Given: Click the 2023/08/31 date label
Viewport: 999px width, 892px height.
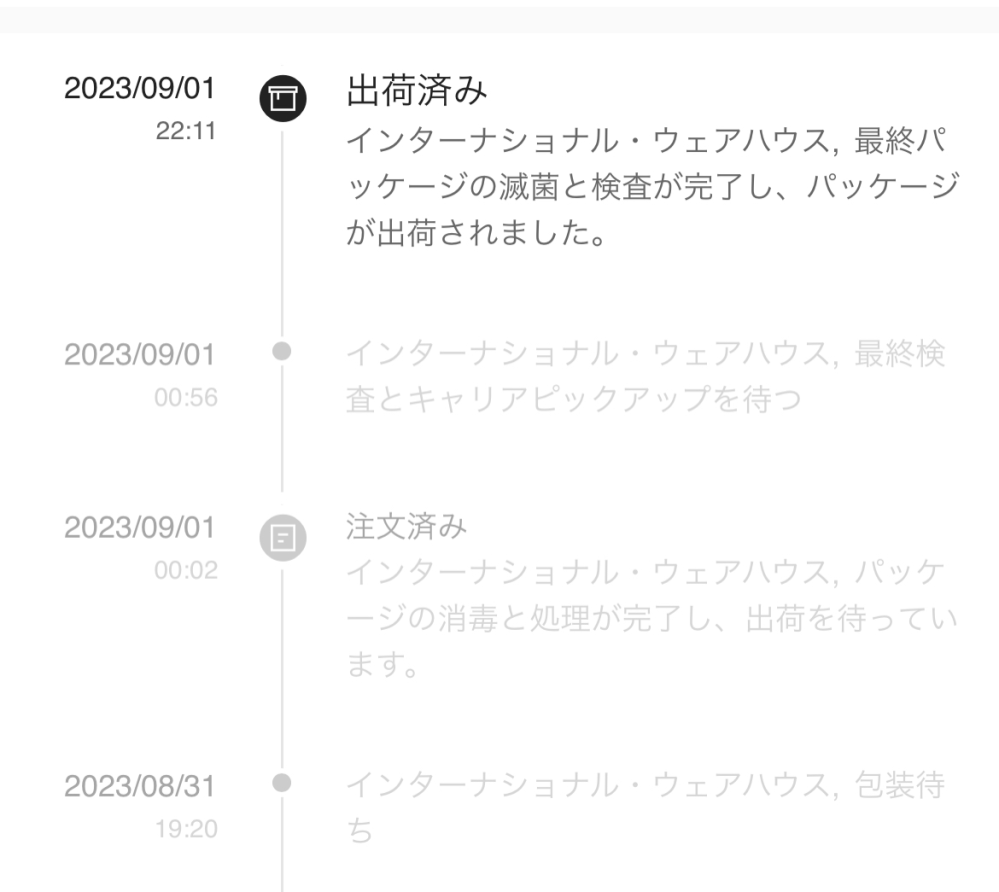Looking at the screenshot, I should pyautogui.click(x=139, y=787).
